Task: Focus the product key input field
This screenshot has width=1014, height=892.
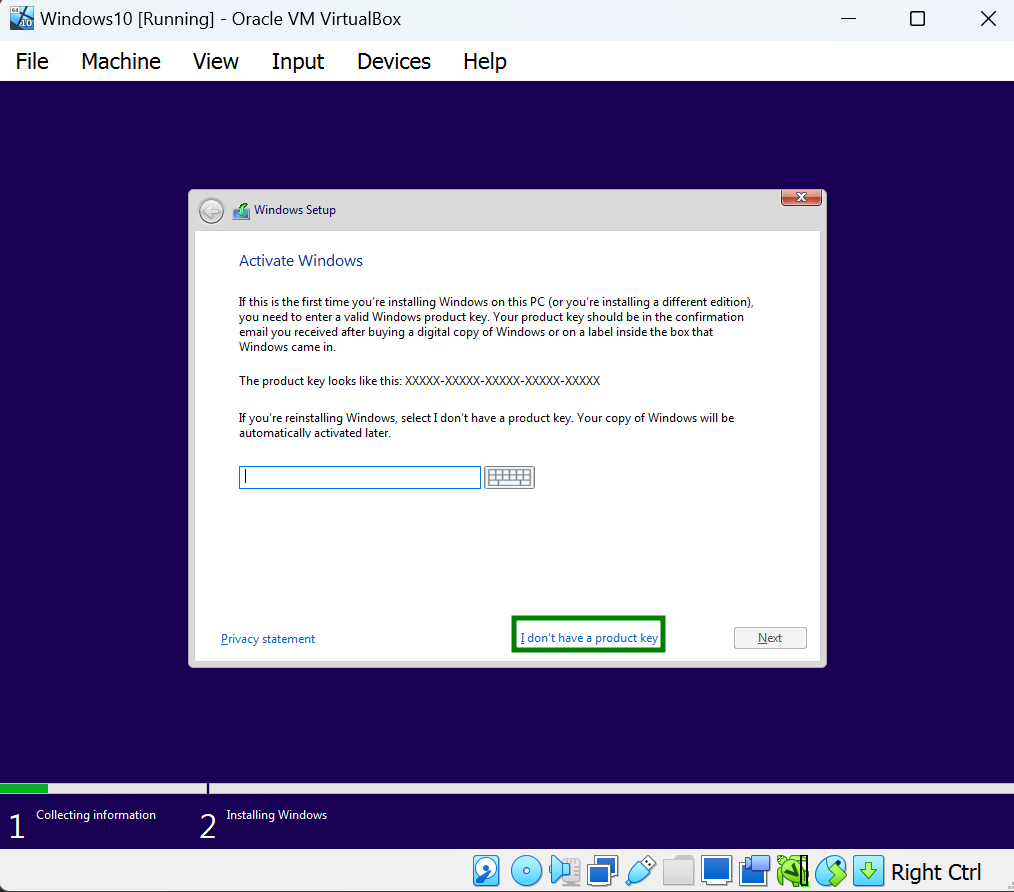Action: [360, 477]
